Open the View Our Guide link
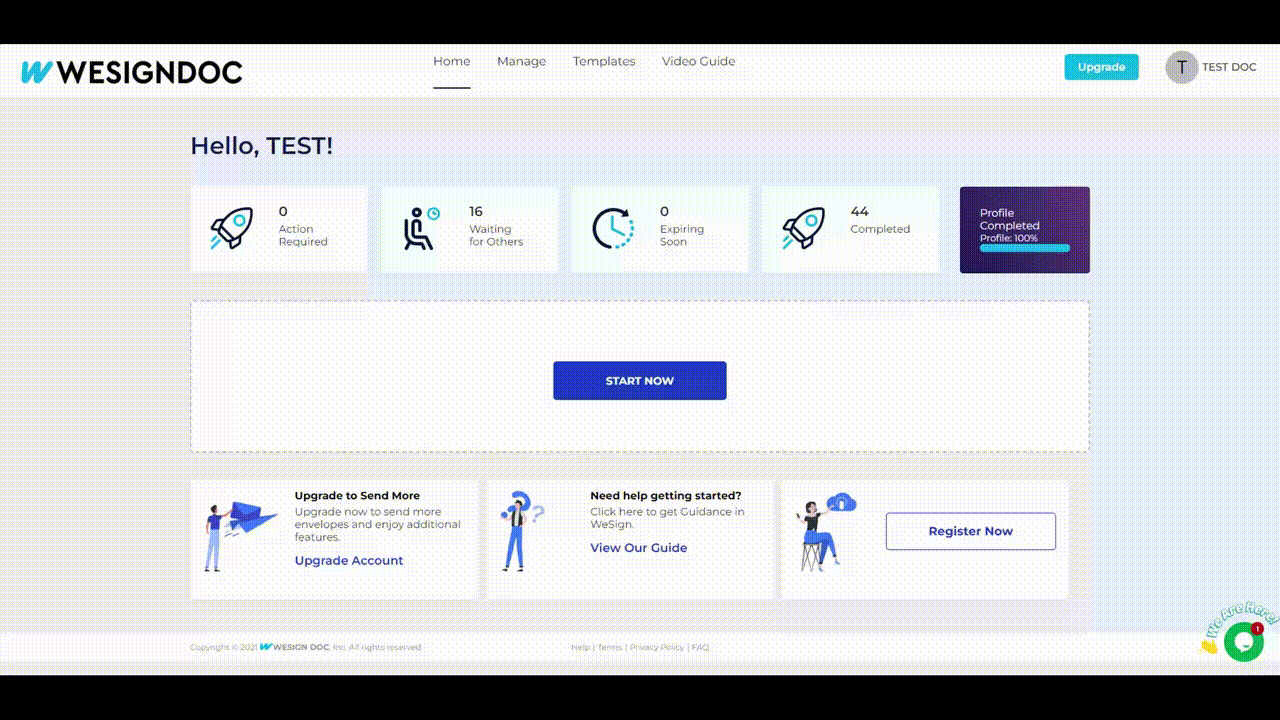 click(x=638, y=548)
